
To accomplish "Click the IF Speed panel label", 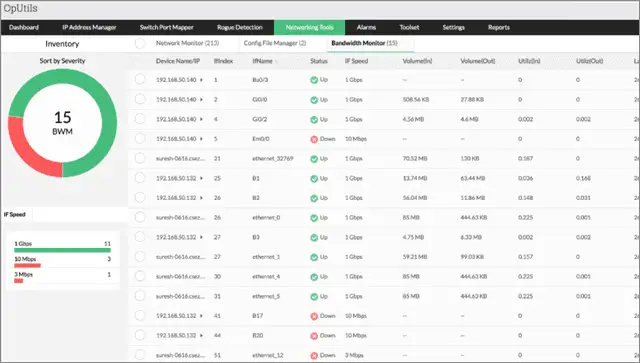I will [15, 214].
